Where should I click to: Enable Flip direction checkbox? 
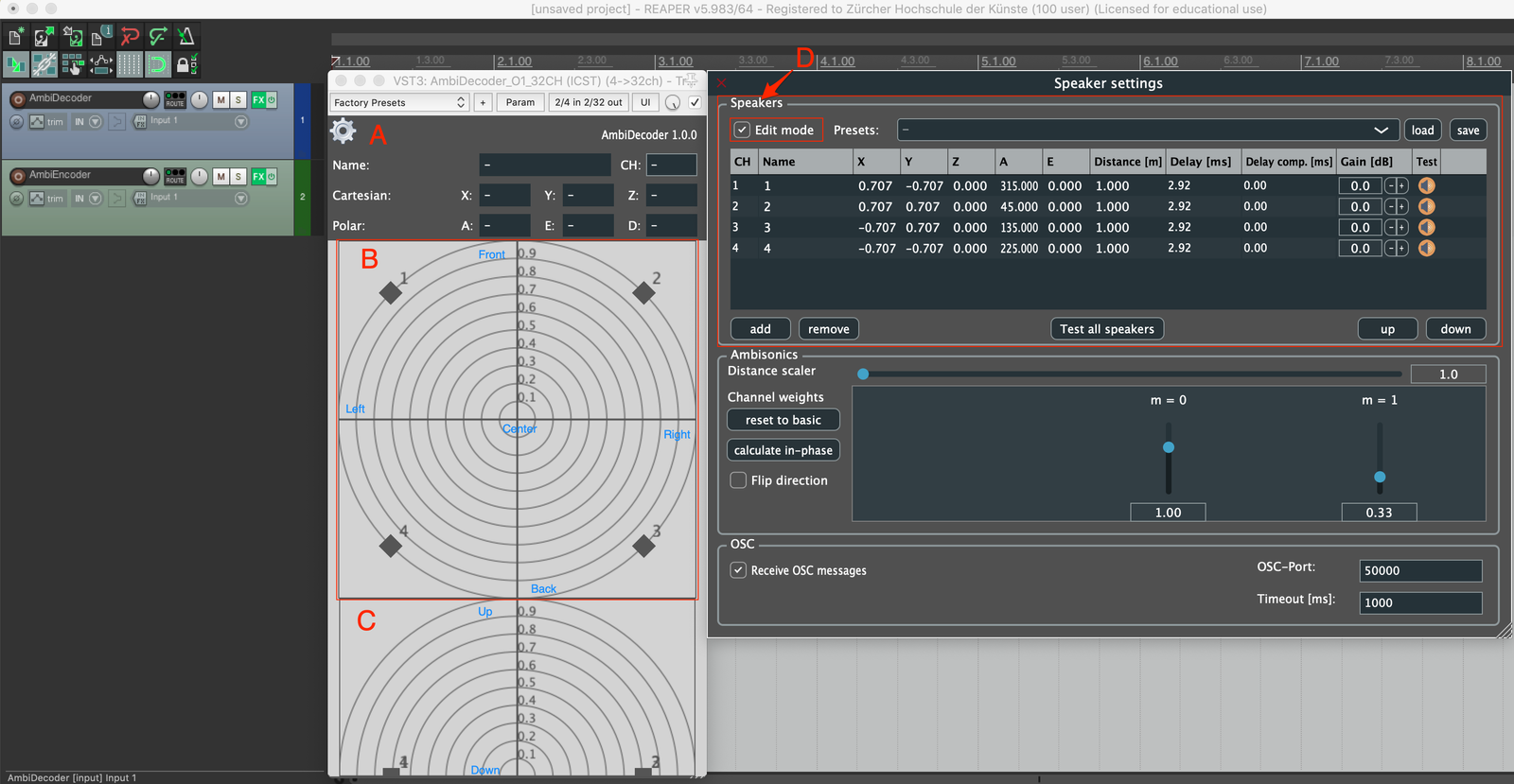738,480
